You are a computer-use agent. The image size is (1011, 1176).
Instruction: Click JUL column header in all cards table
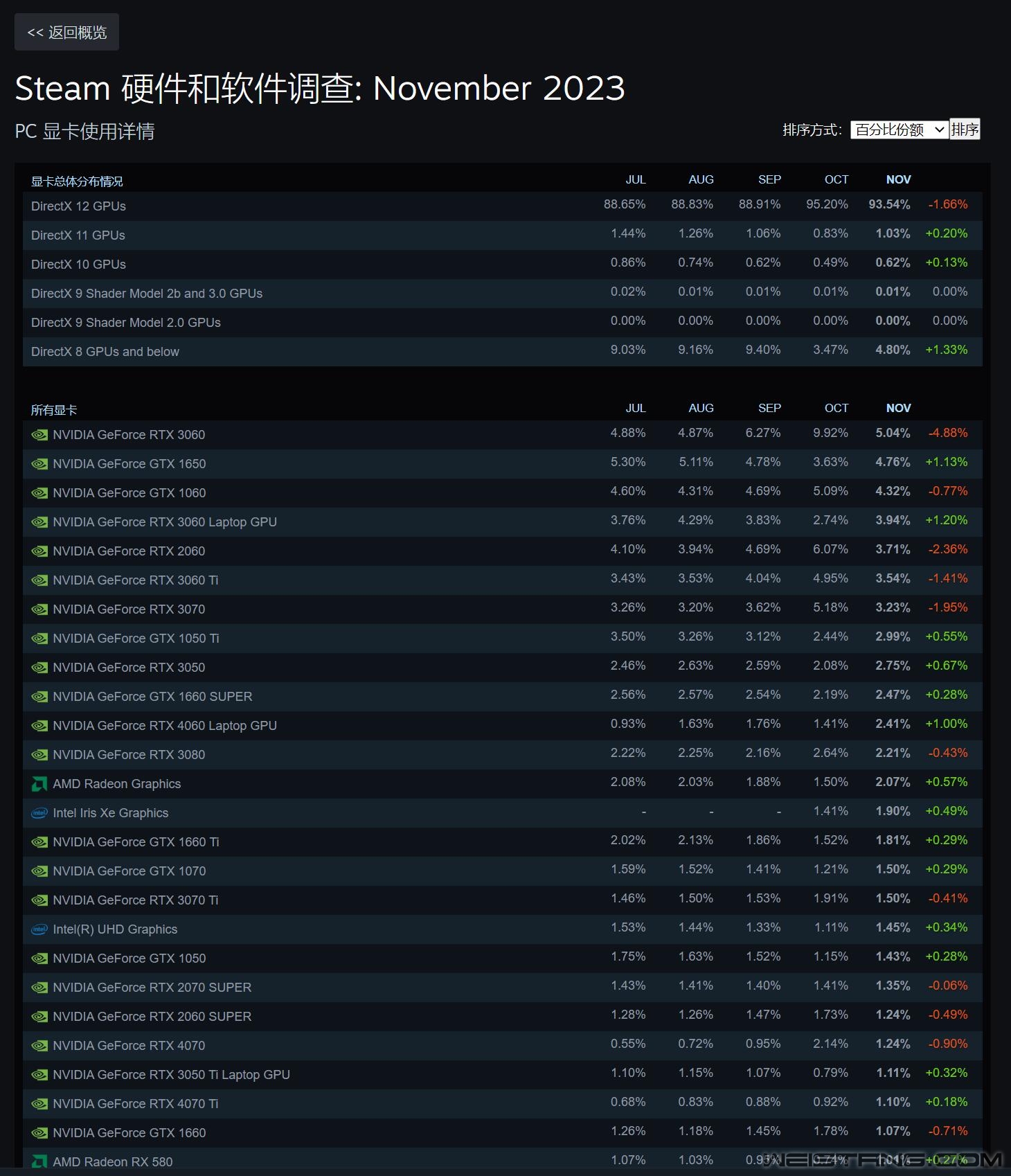pos(636,408)
